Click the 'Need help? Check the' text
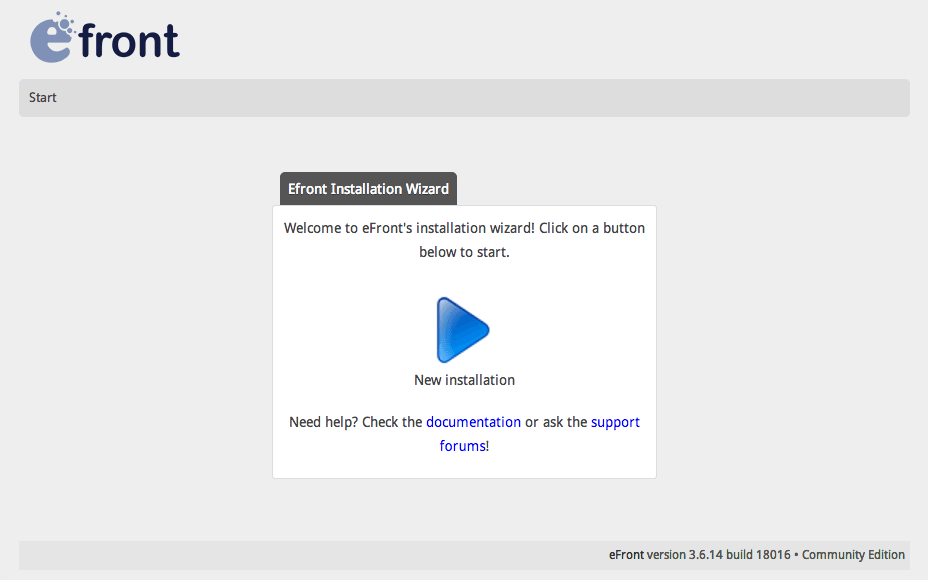928x580 pixels. point(355,422)
